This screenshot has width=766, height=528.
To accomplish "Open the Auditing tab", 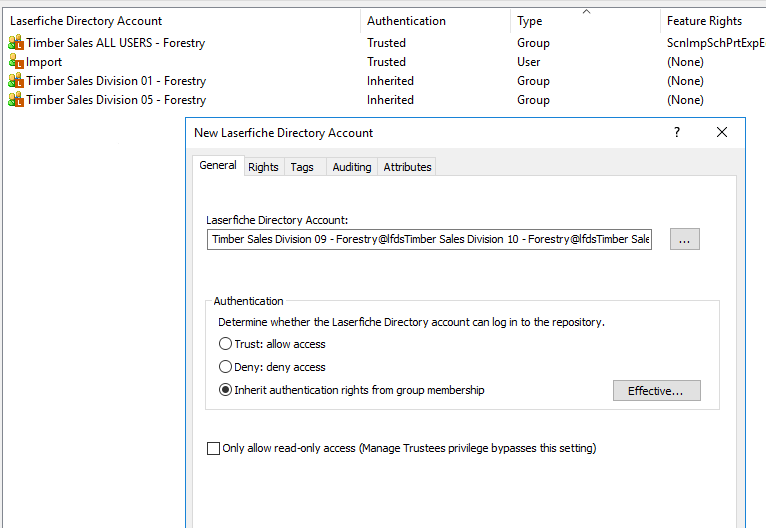I will [352, 167].
